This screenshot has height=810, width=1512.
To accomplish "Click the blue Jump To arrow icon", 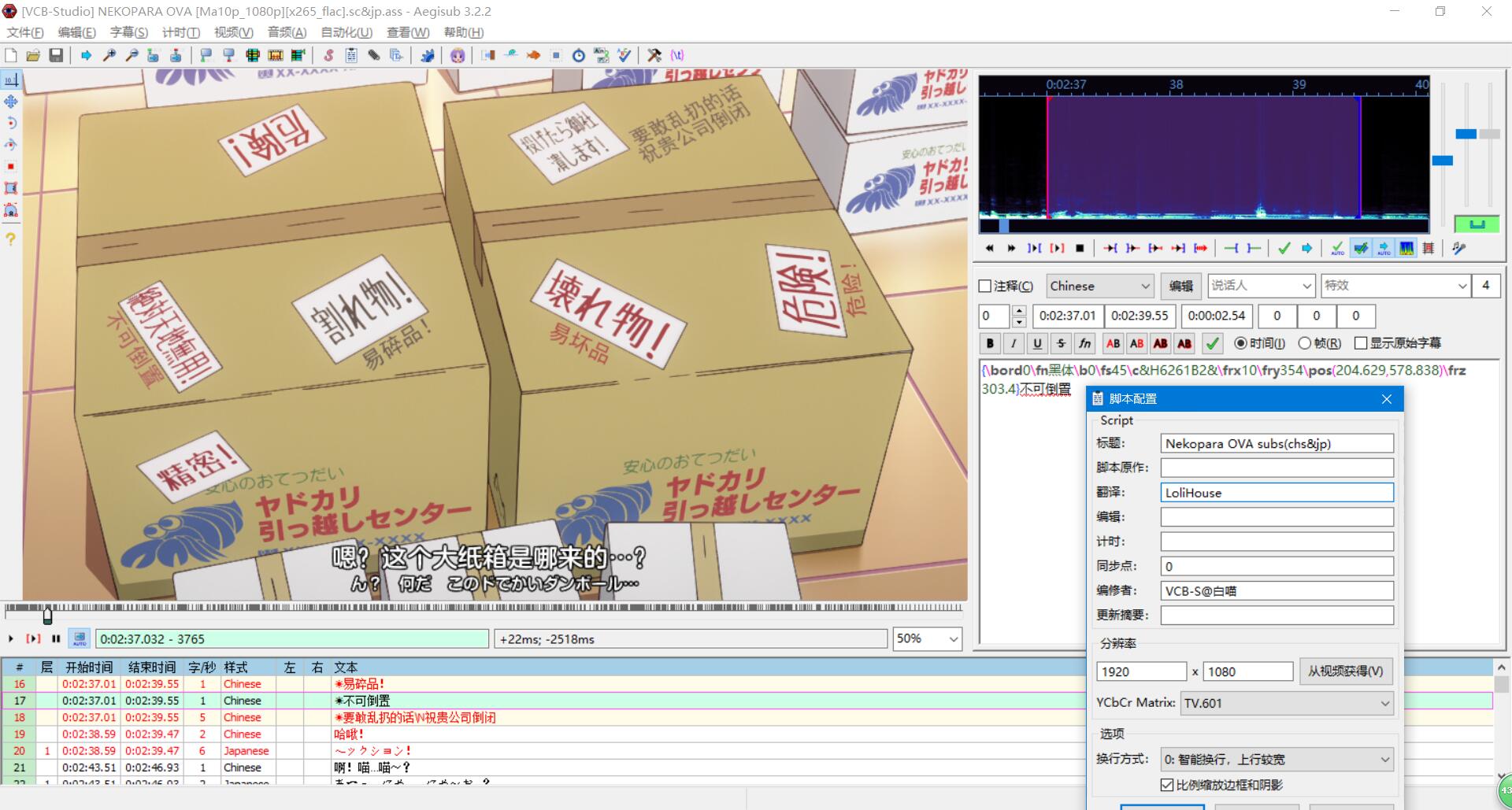I will point(86,55).
